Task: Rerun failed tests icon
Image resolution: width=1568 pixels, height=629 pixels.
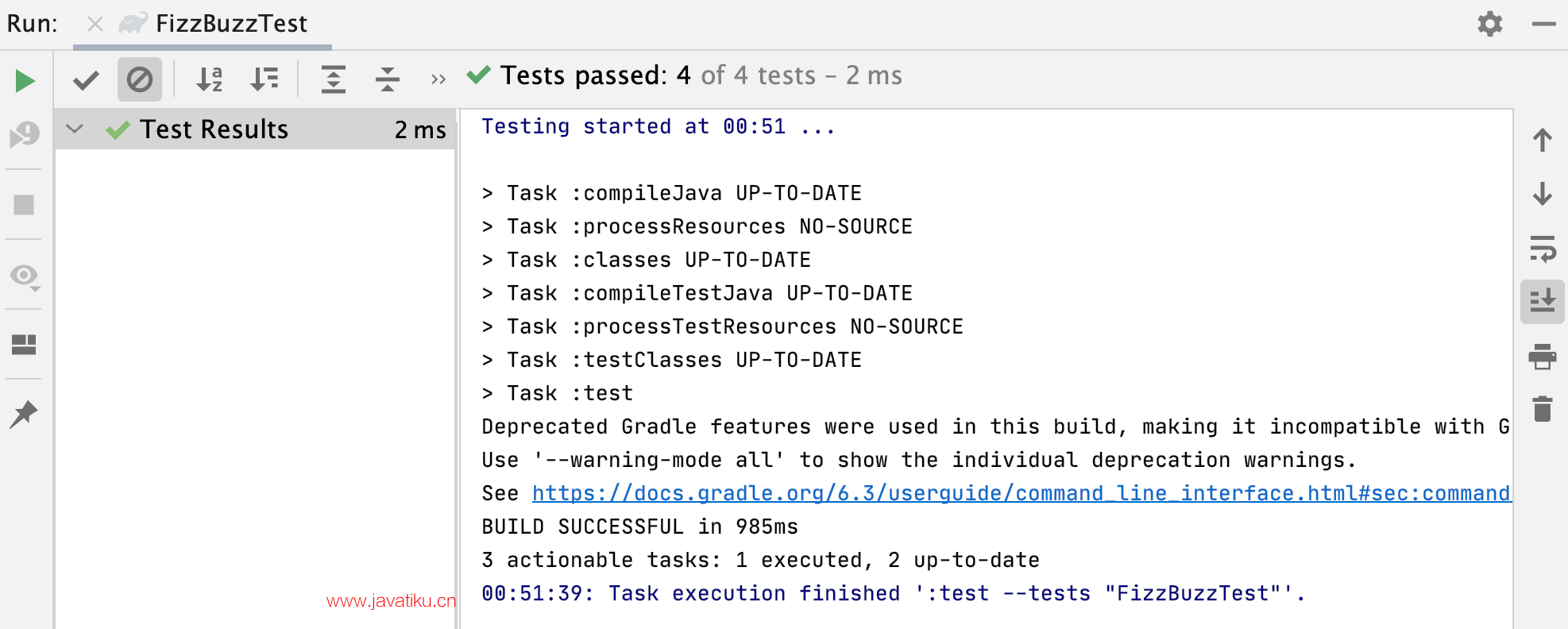Action: point(25,135)
